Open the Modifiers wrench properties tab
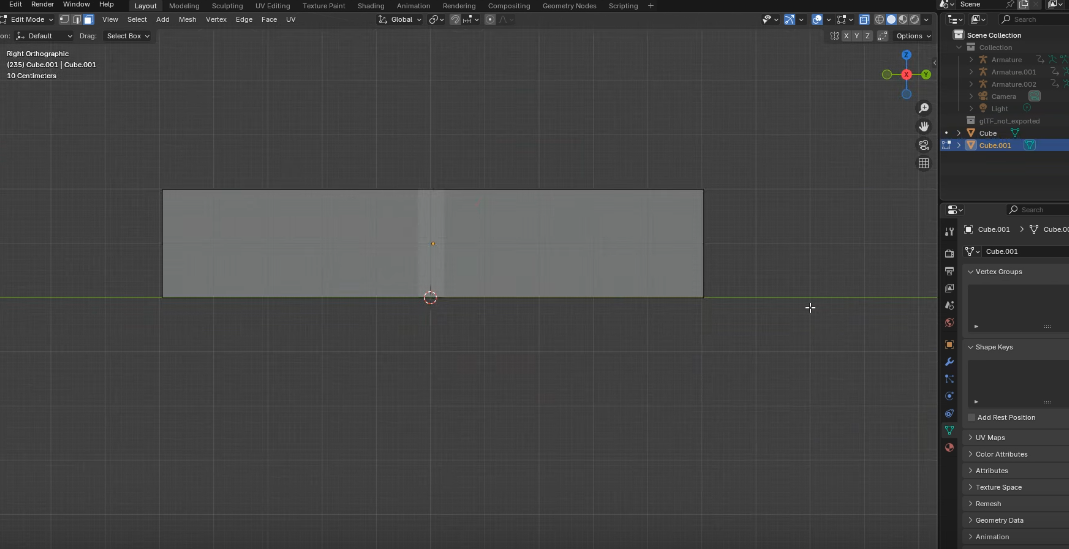 tap(949, 361)
